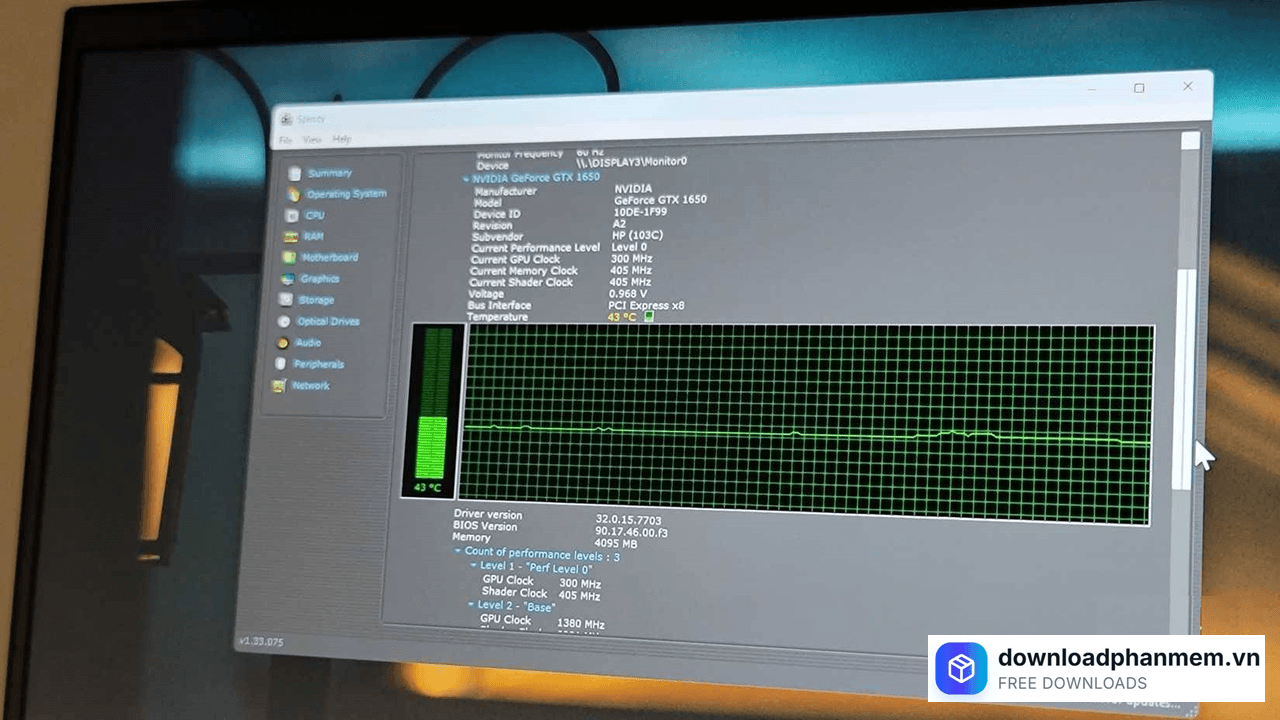Click the Subvendor value HP (103C)
Screen dimensions: 1280x720
tap(638, 235)
